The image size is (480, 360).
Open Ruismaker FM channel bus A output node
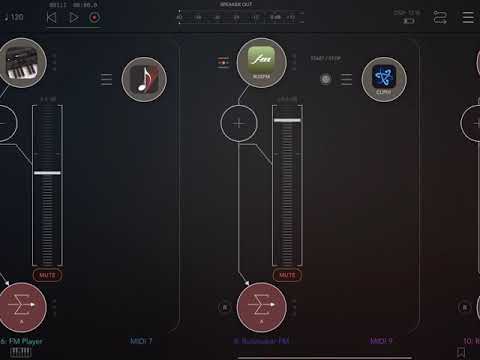coord(261,307)
